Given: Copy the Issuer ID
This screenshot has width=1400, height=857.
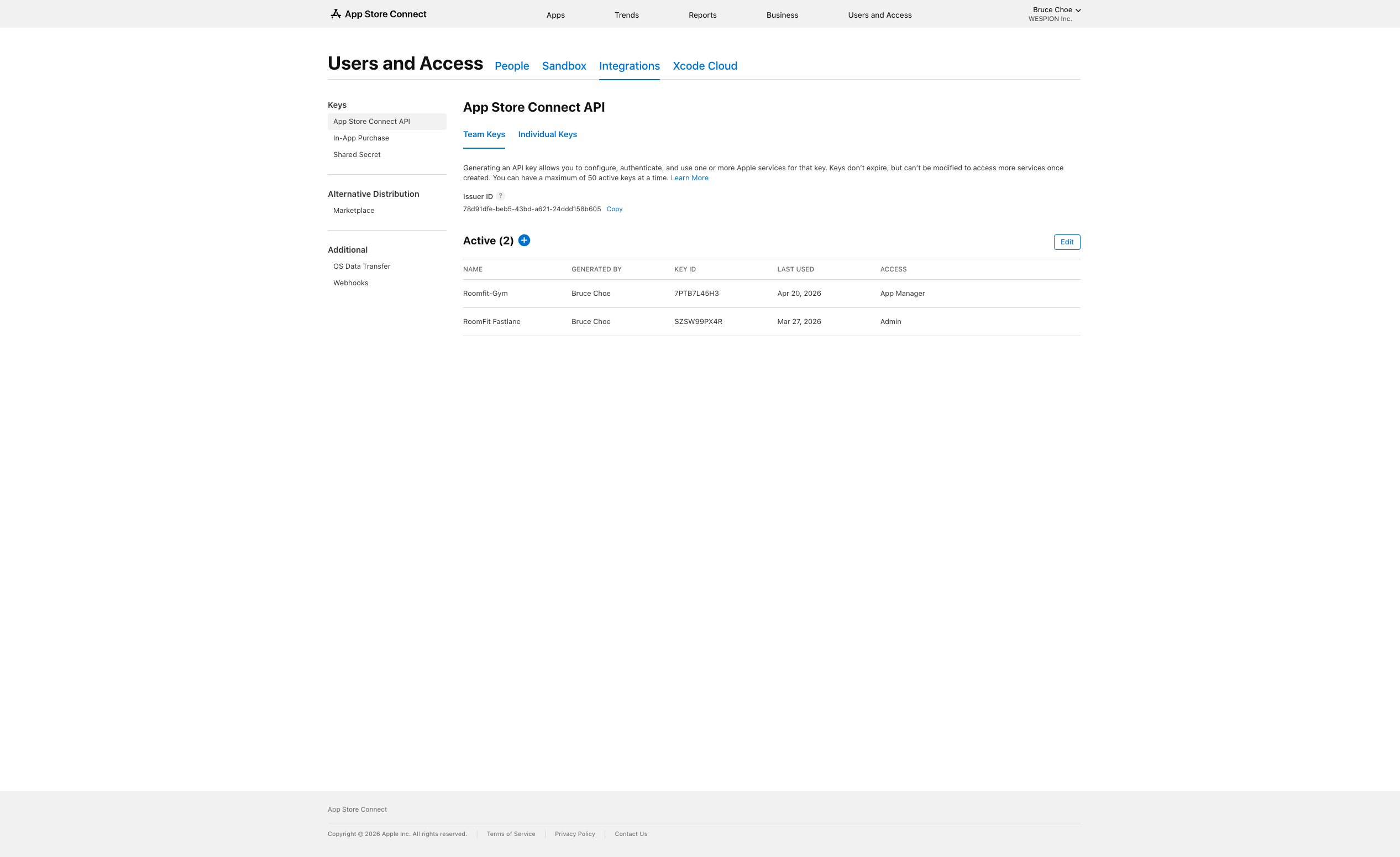Looking at the screenshot, I should (614, 209).
